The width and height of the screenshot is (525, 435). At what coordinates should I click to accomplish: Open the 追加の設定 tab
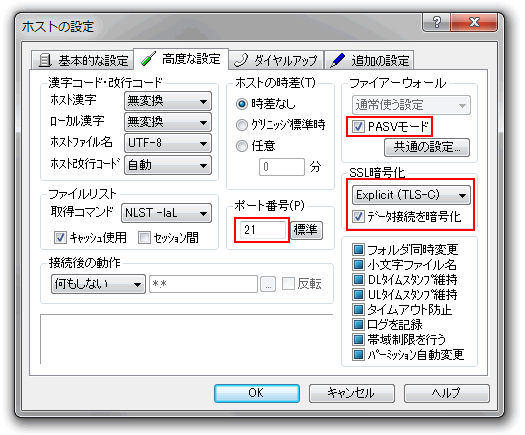click(369, 60)
